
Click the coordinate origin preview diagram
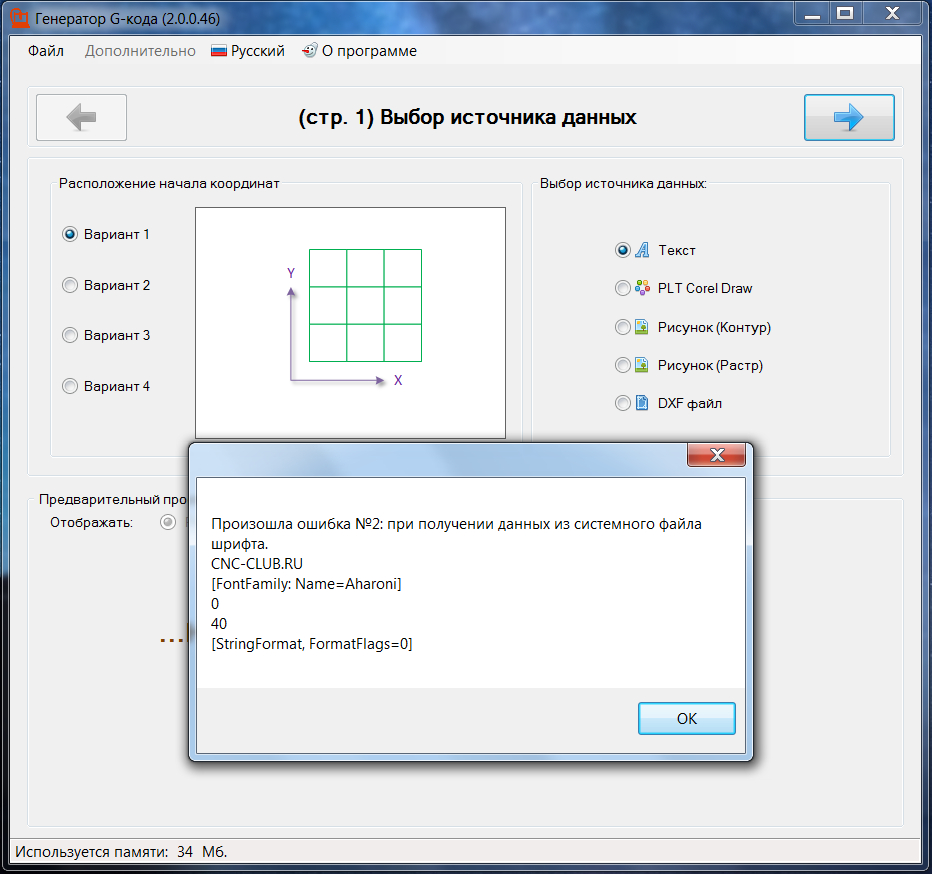(351, 323)
